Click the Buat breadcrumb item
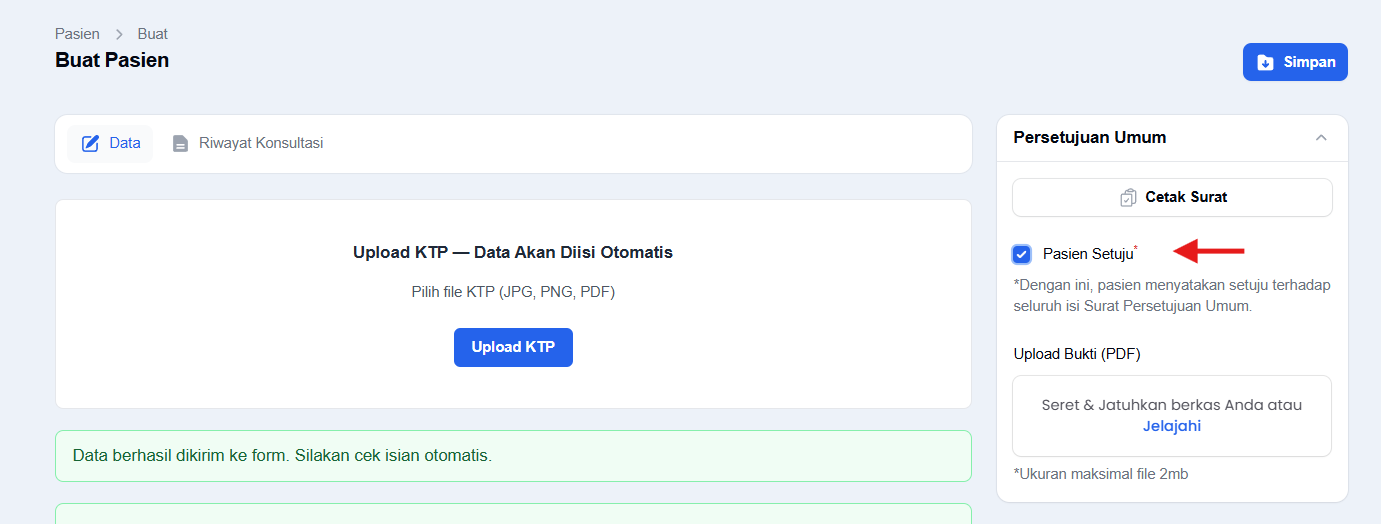 coord(153,34)
